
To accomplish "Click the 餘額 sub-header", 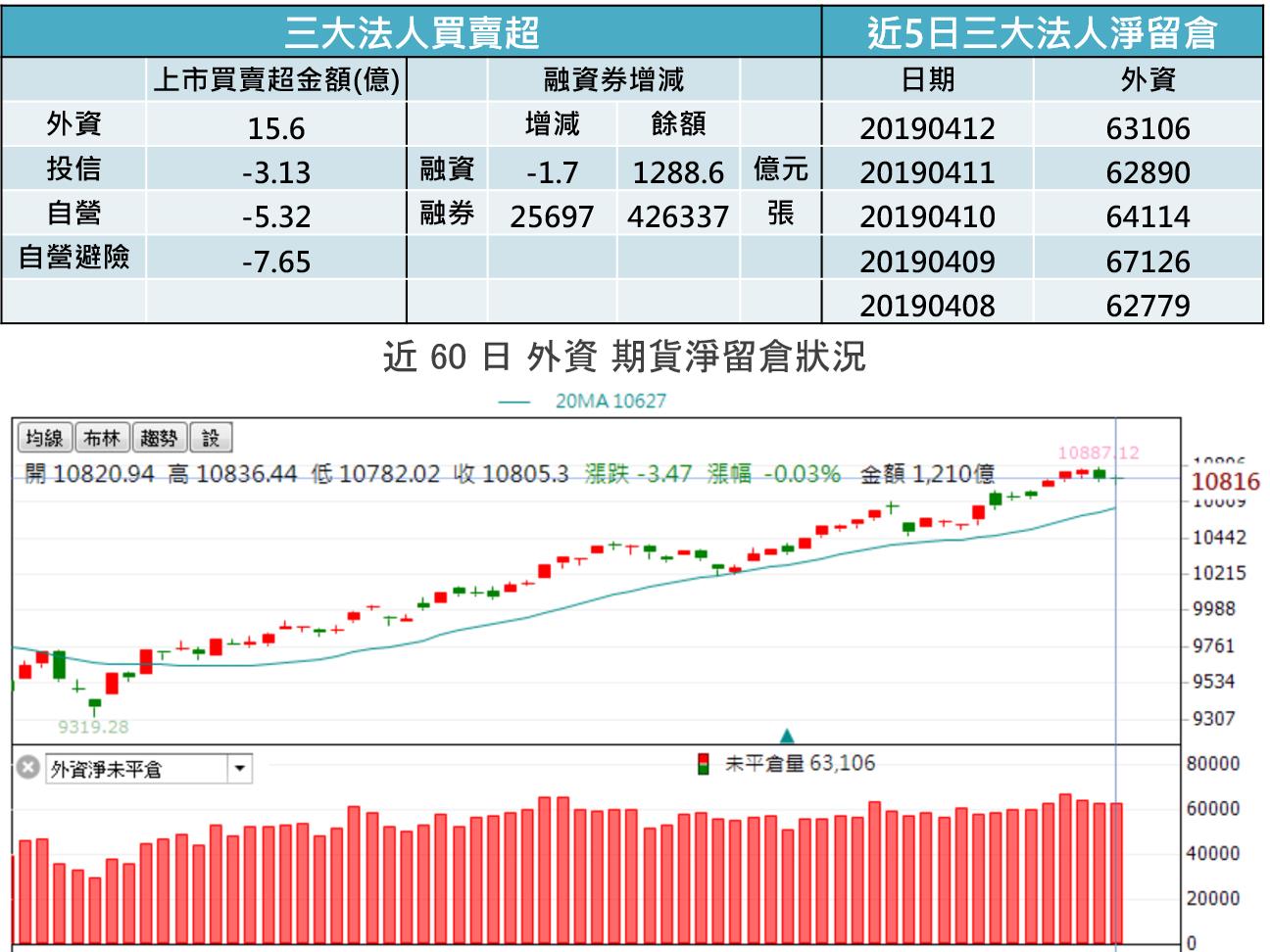I will click(x=678, y=123).
